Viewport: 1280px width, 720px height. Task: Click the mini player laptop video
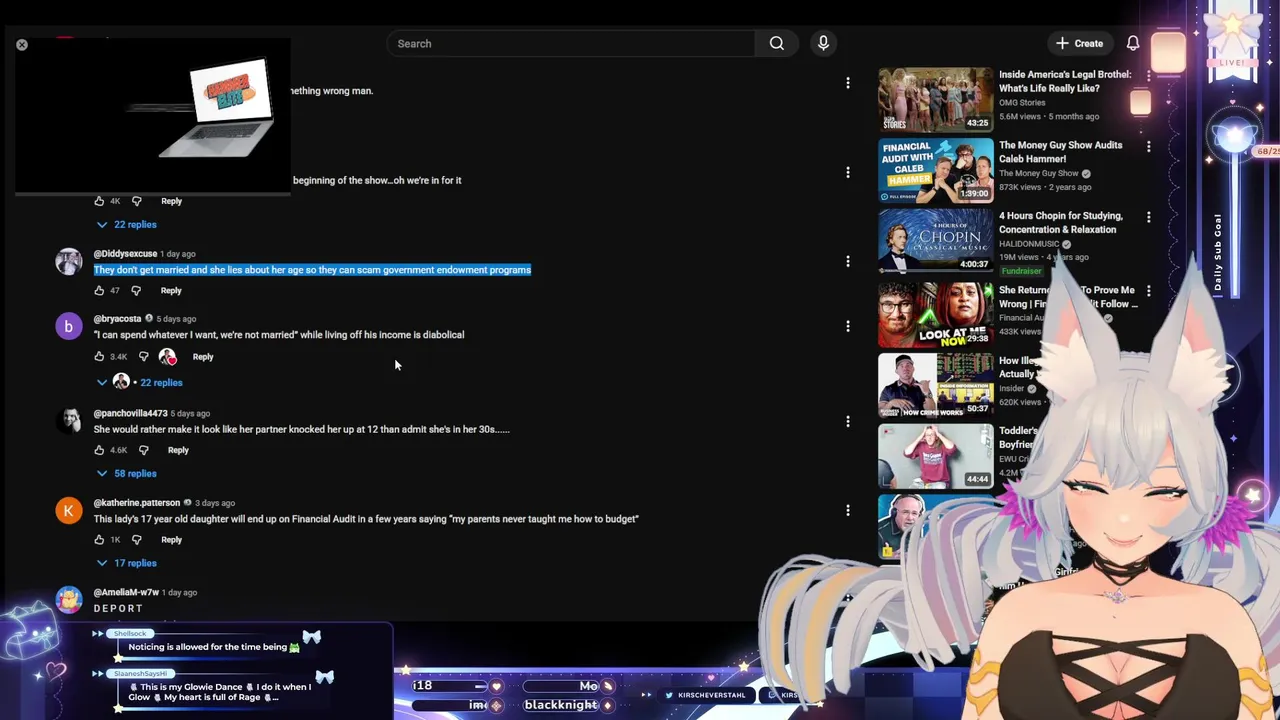[x=153, y=115]
